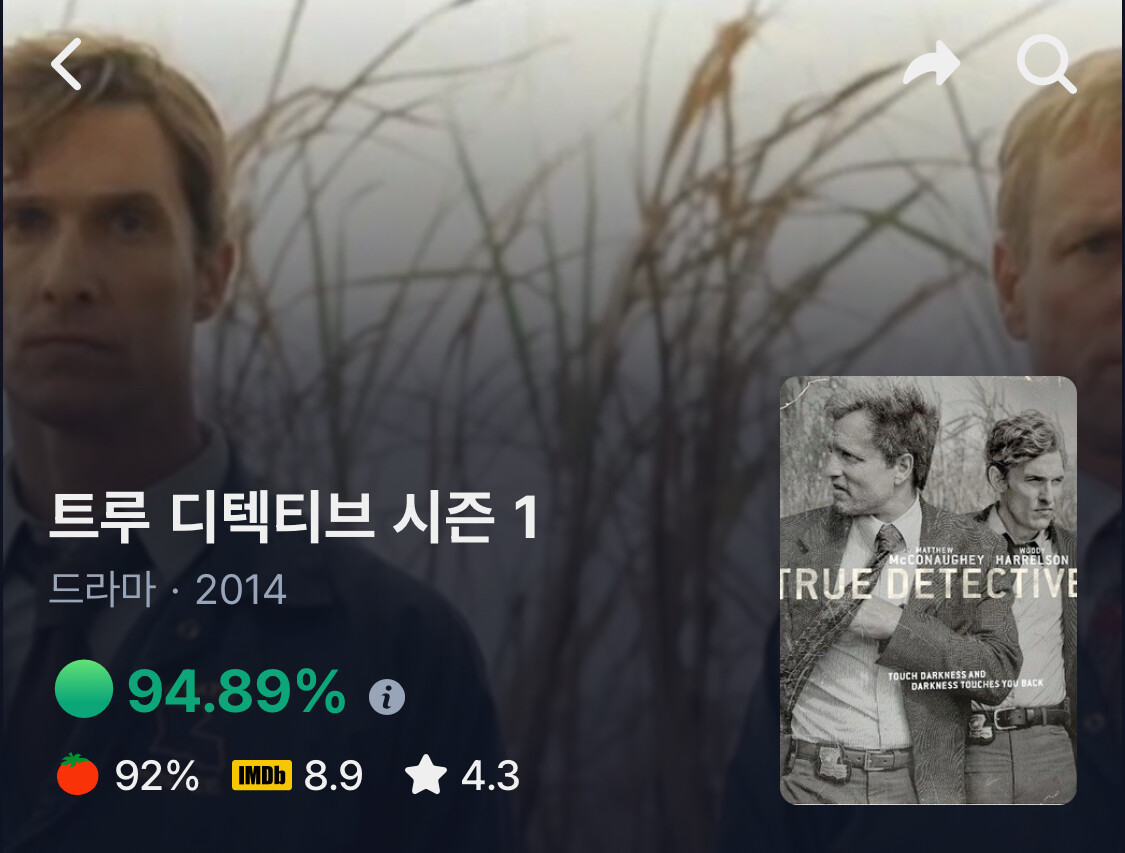
Task: Click the 2014 release year
Action: point(241,590)
